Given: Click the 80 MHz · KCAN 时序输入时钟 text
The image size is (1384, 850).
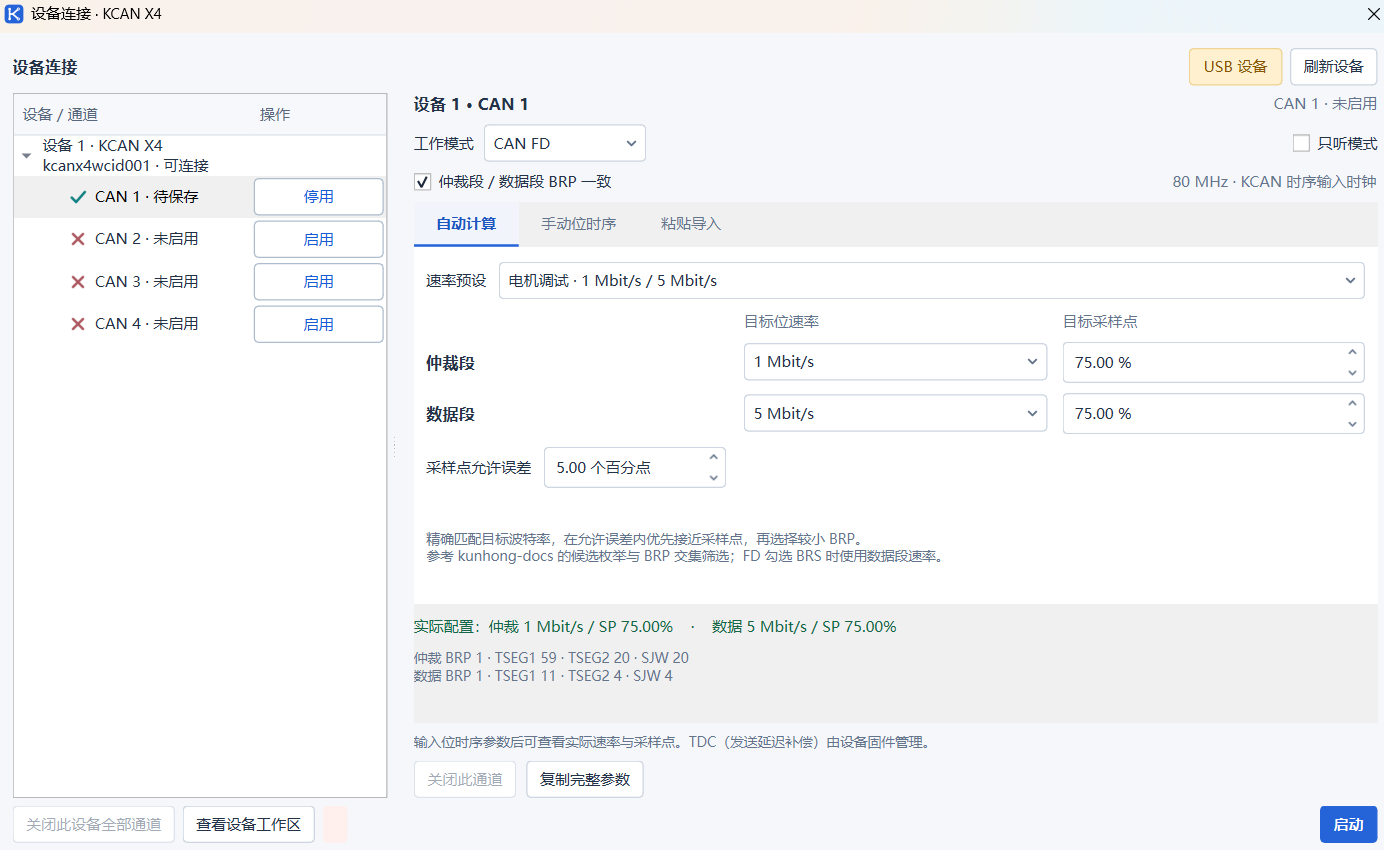Looking at the screenshot, I should pyautogui.click(x=1274, y=182).
